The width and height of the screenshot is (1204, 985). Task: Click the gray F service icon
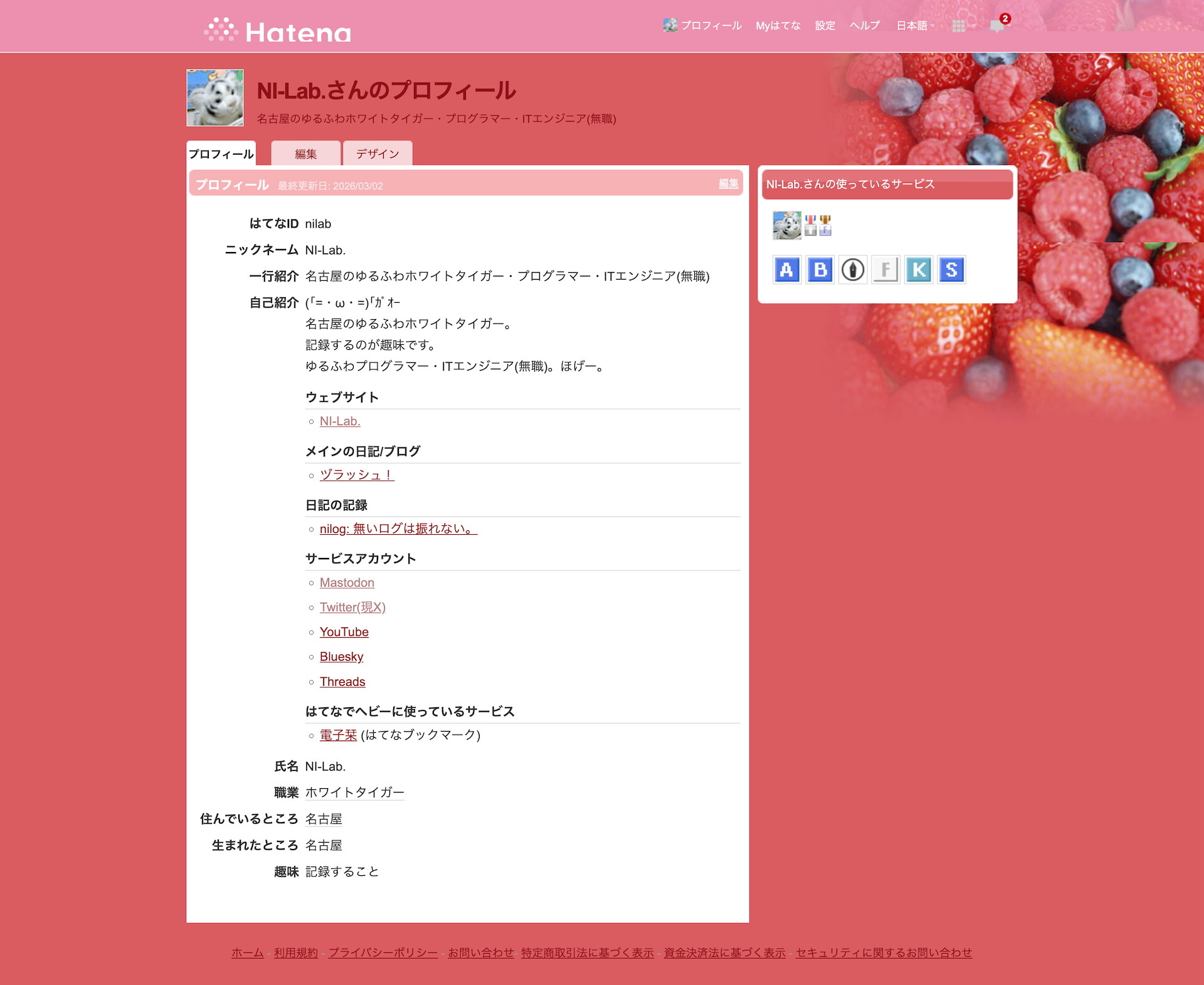885,270
